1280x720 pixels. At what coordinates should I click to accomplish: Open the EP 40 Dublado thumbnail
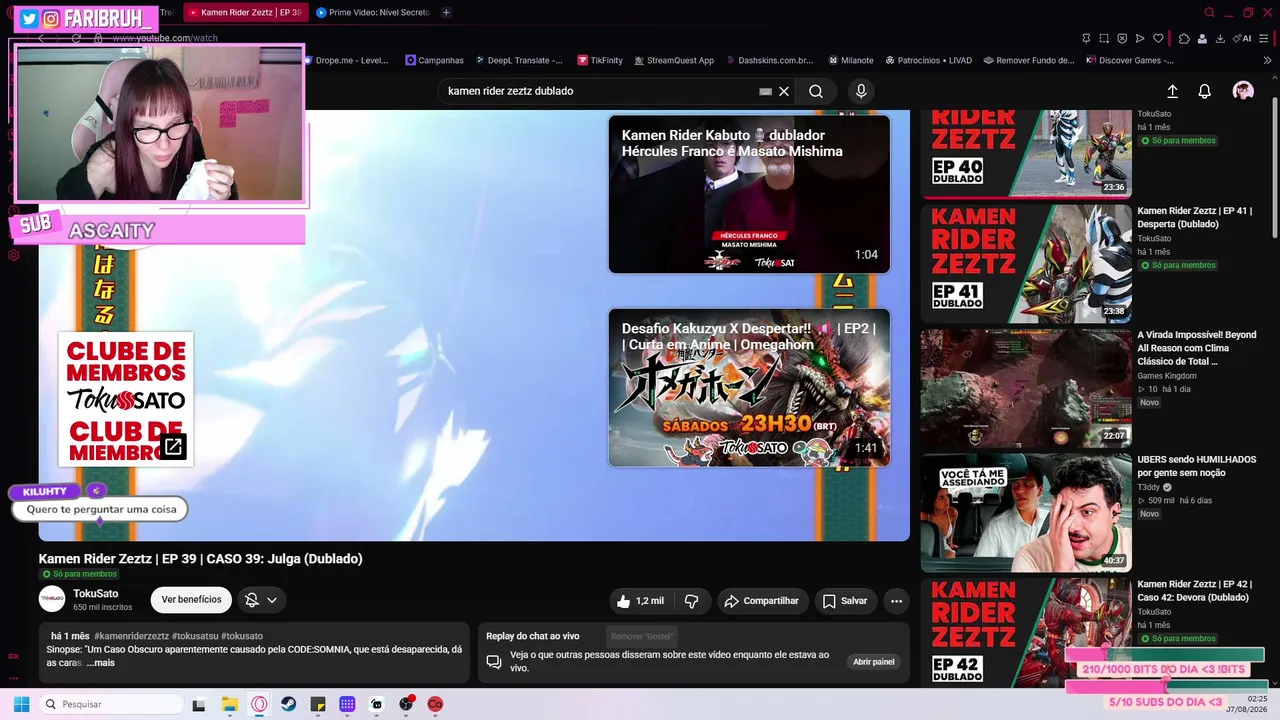tap(1026, 152)
